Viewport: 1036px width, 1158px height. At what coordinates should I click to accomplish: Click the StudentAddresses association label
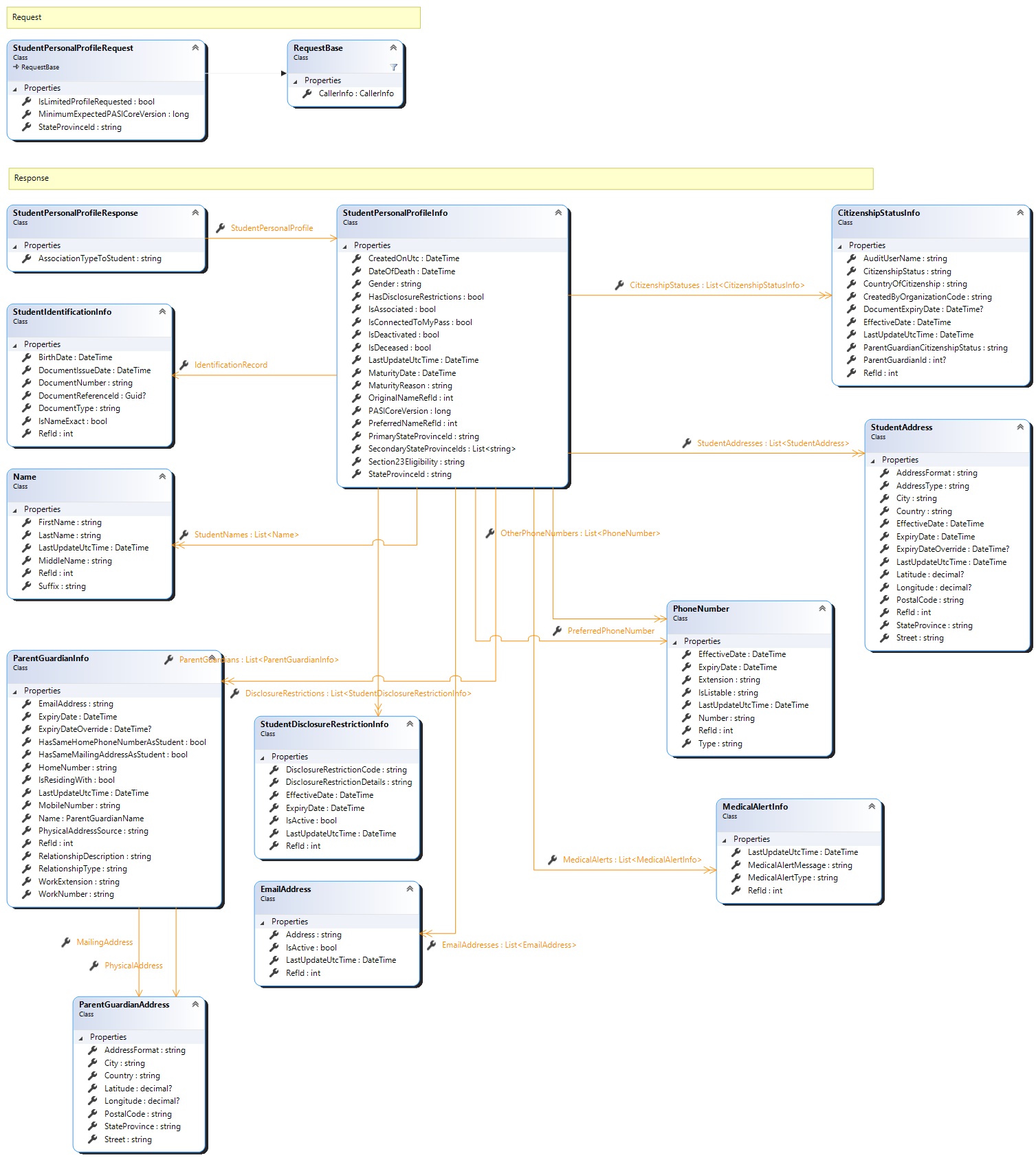point(773,443)
